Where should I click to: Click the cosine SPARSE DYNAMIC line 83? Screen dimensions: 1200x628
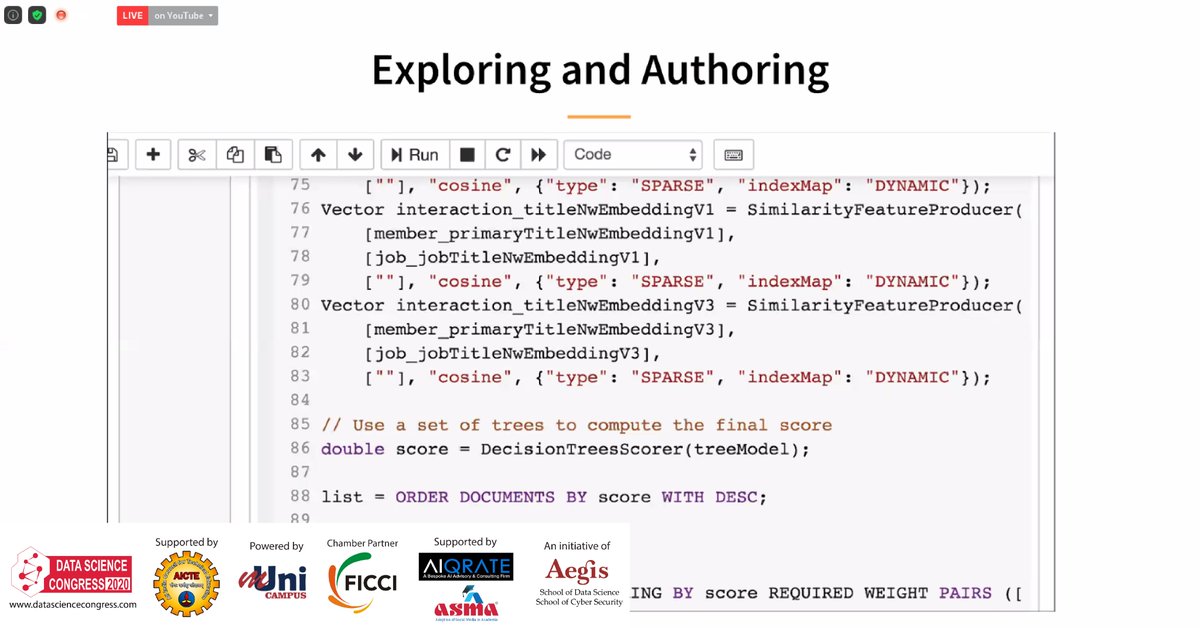coord(677,377)
